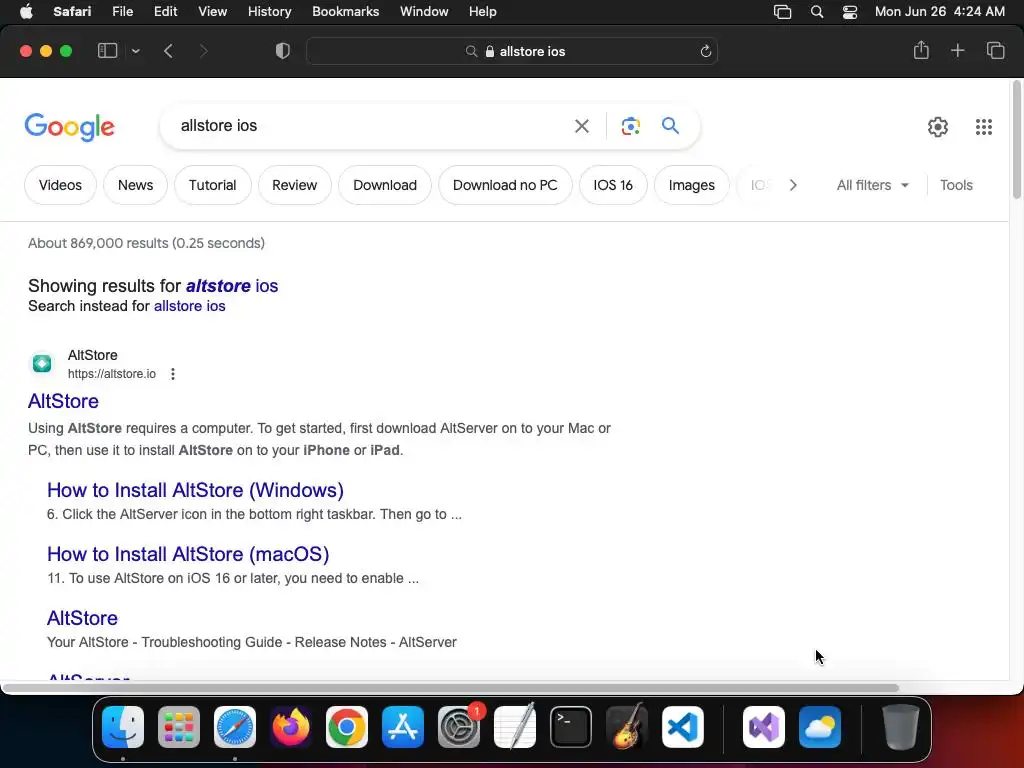
Task: Open the Google apps grid
Action: click(984, 127)
